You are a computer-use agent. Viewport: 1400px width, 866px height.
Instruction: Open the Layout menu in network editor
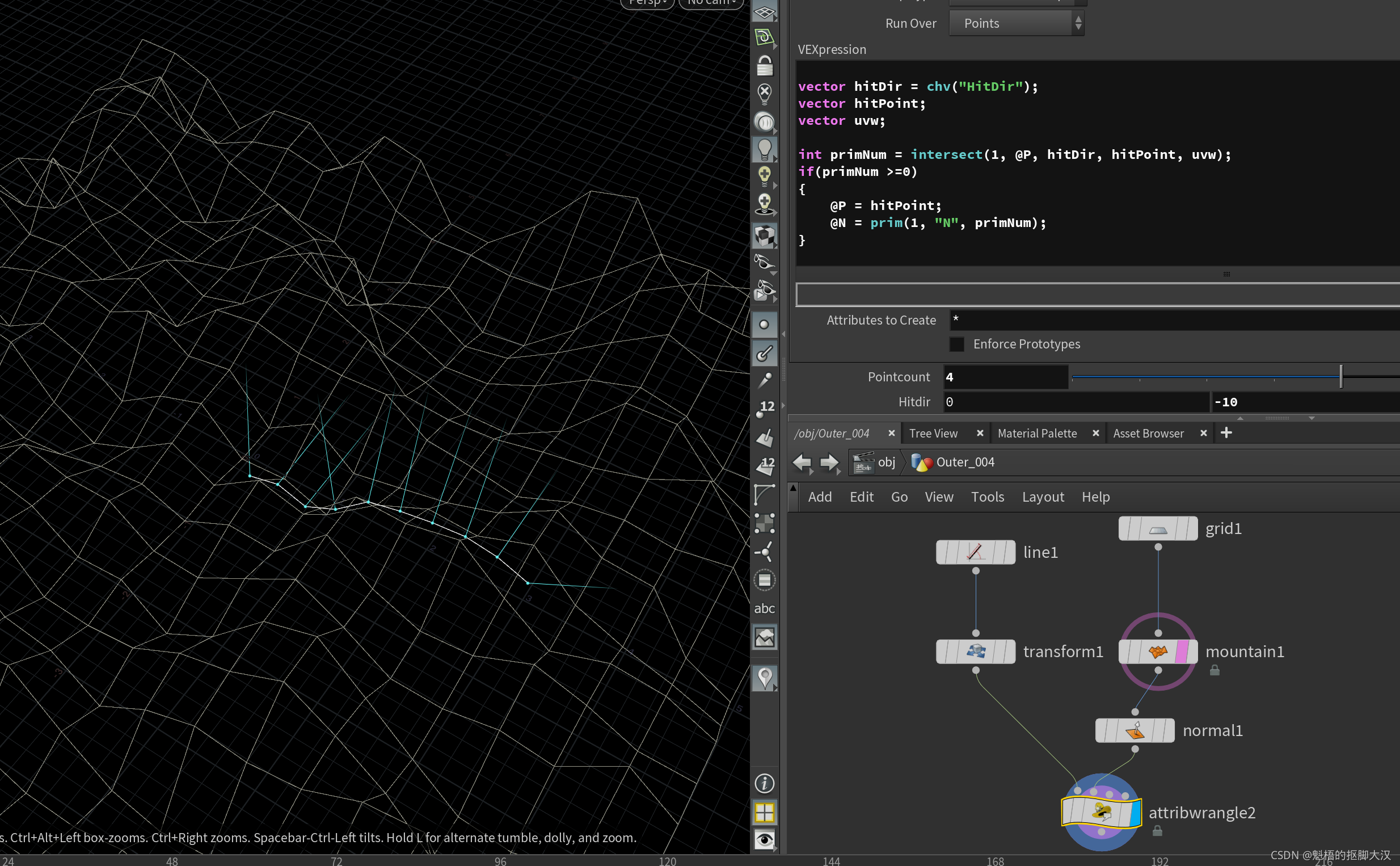tap(1042, 497)
